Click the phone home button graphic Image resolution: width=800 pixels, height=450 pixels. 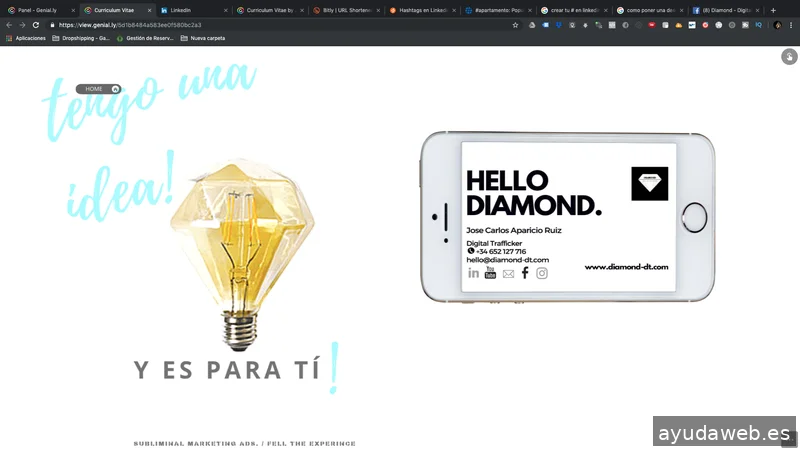tap(694, 218)
